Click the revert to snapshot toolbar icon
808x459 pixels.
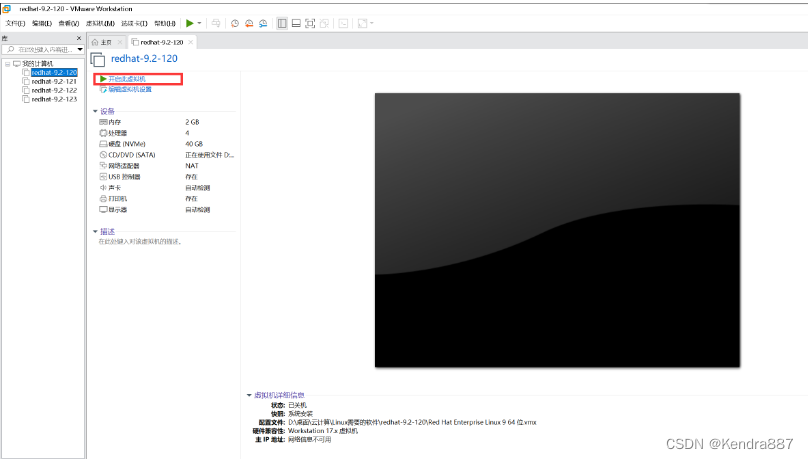point(249,23)
